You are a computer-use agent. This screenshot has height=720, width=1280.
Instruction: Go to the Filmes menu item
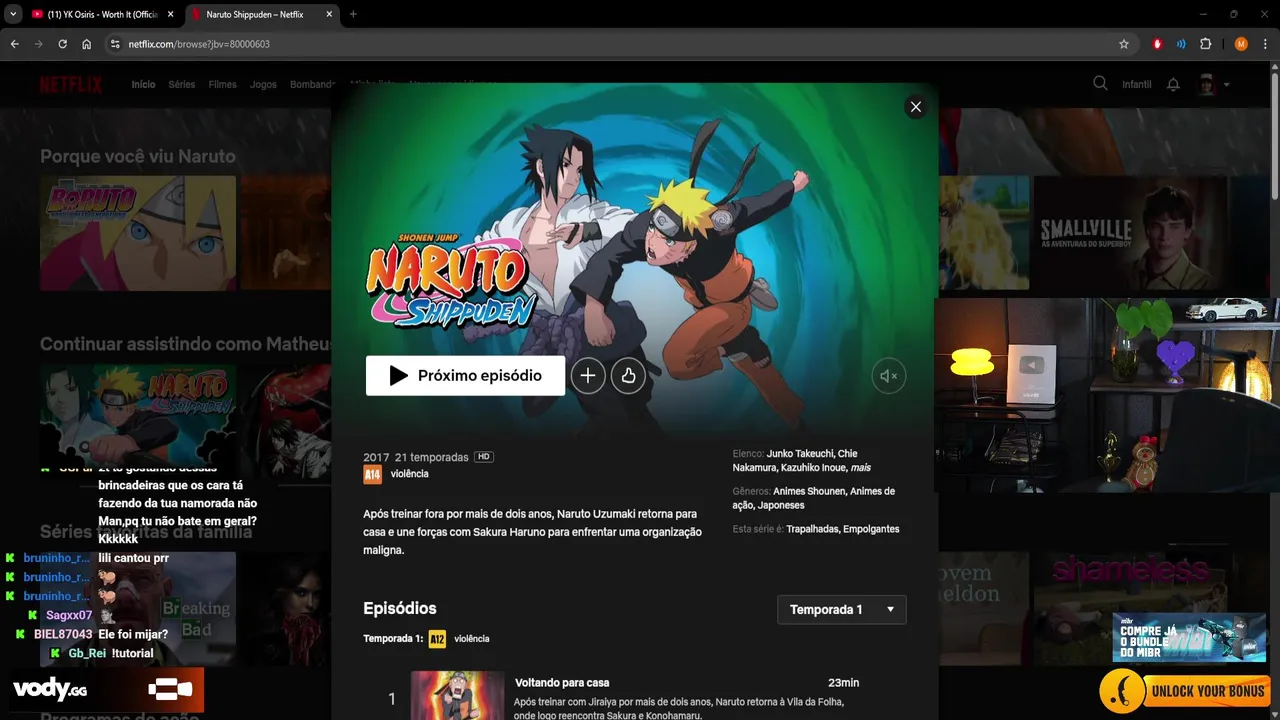[x=223, y=85]
